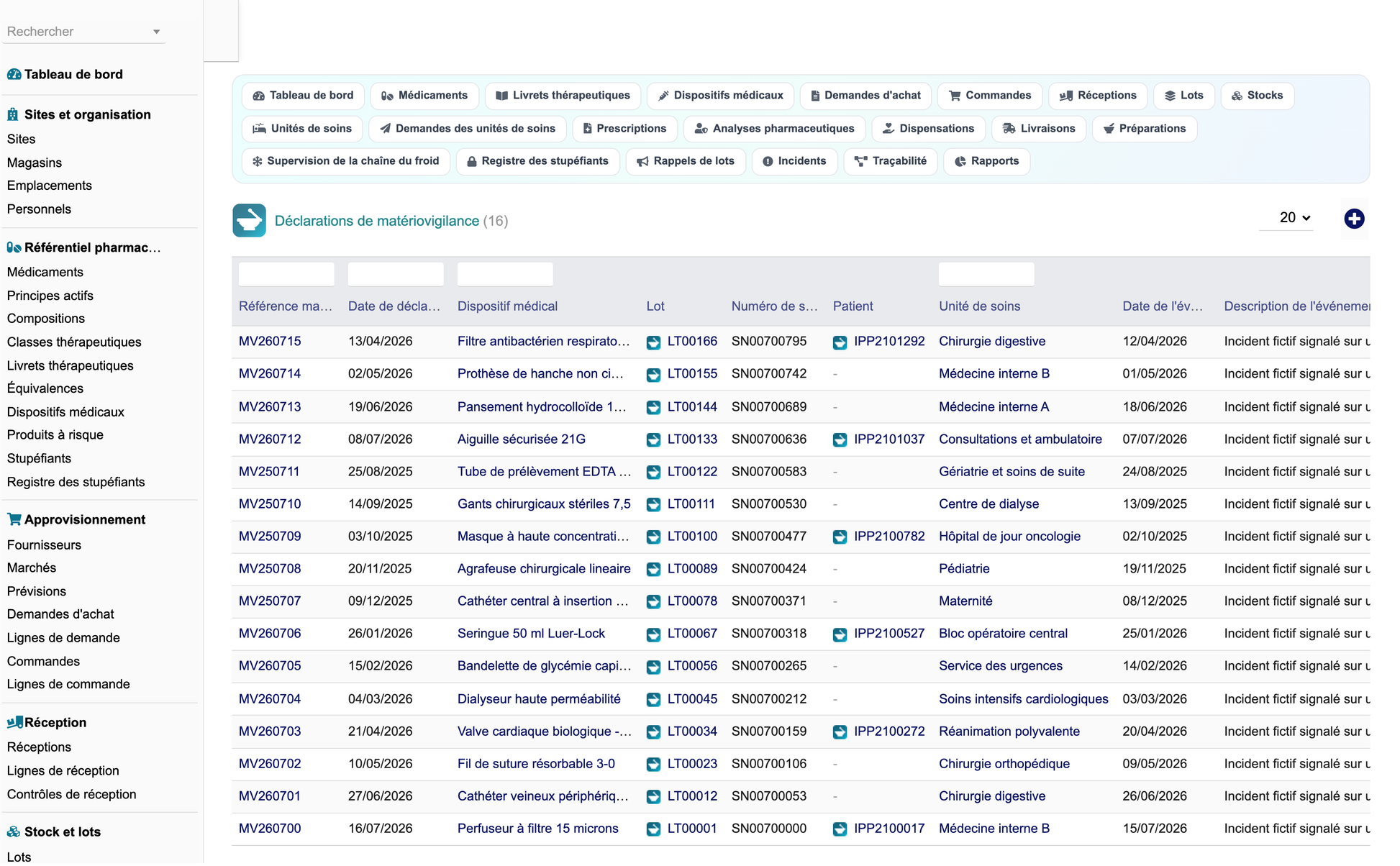Click patient icon next to IPP2101037
Viewport: 1400px width, 866px height.
coord(840,440)
